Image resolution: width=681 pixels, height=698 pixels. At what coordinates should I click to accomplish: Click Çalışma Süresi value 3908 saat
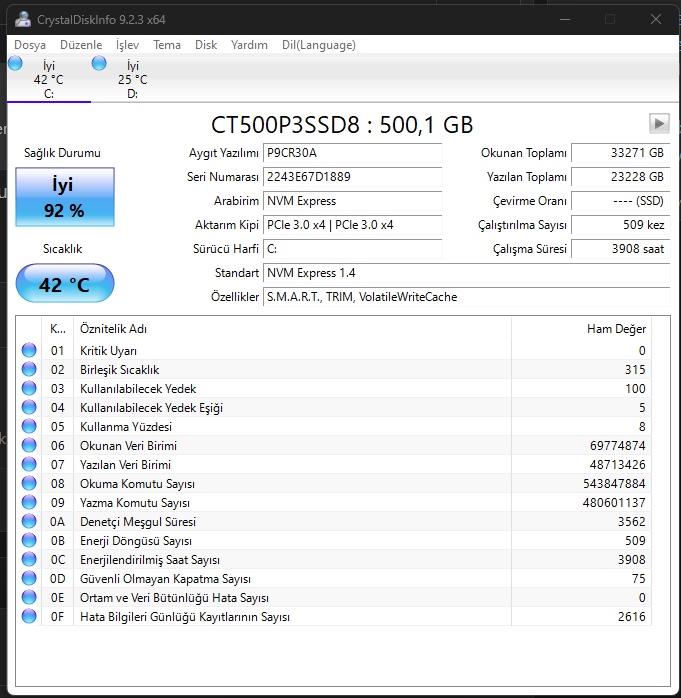coord(620,249)
